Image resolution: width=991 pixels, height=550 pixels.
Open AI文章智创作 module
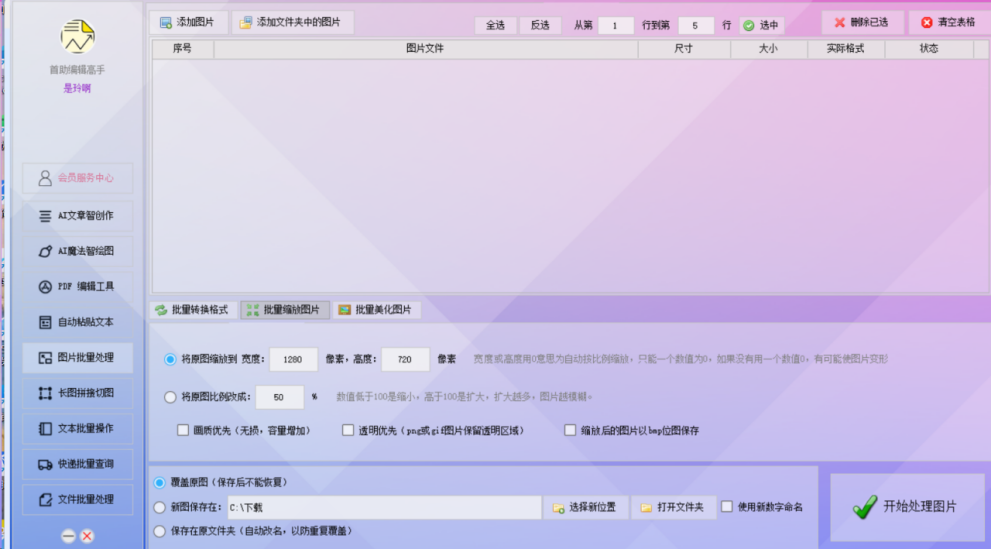(x=78, y=216)
